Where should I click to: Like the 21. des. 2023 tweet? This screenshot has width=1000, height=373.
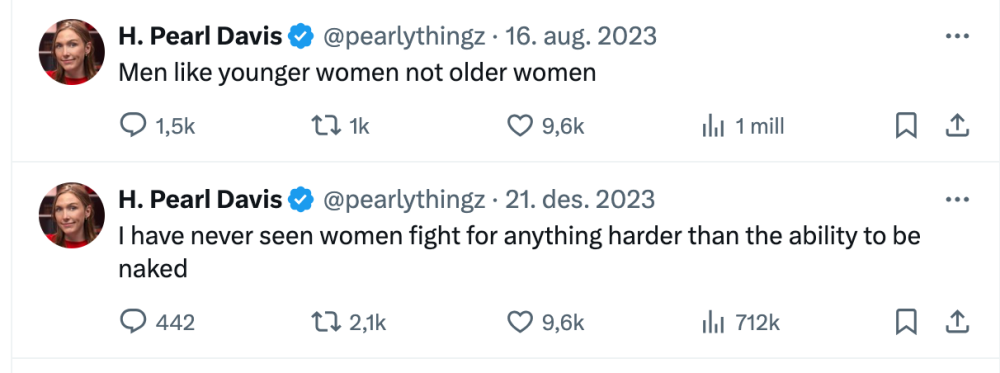(546, 322)
